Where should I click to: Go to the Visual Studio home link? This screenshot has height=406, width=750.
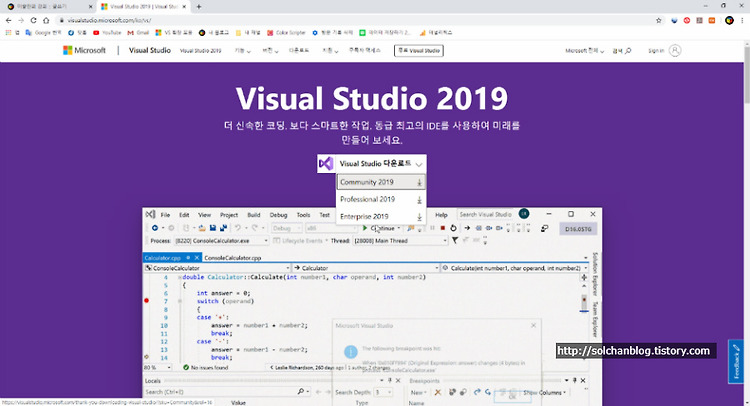150,50
